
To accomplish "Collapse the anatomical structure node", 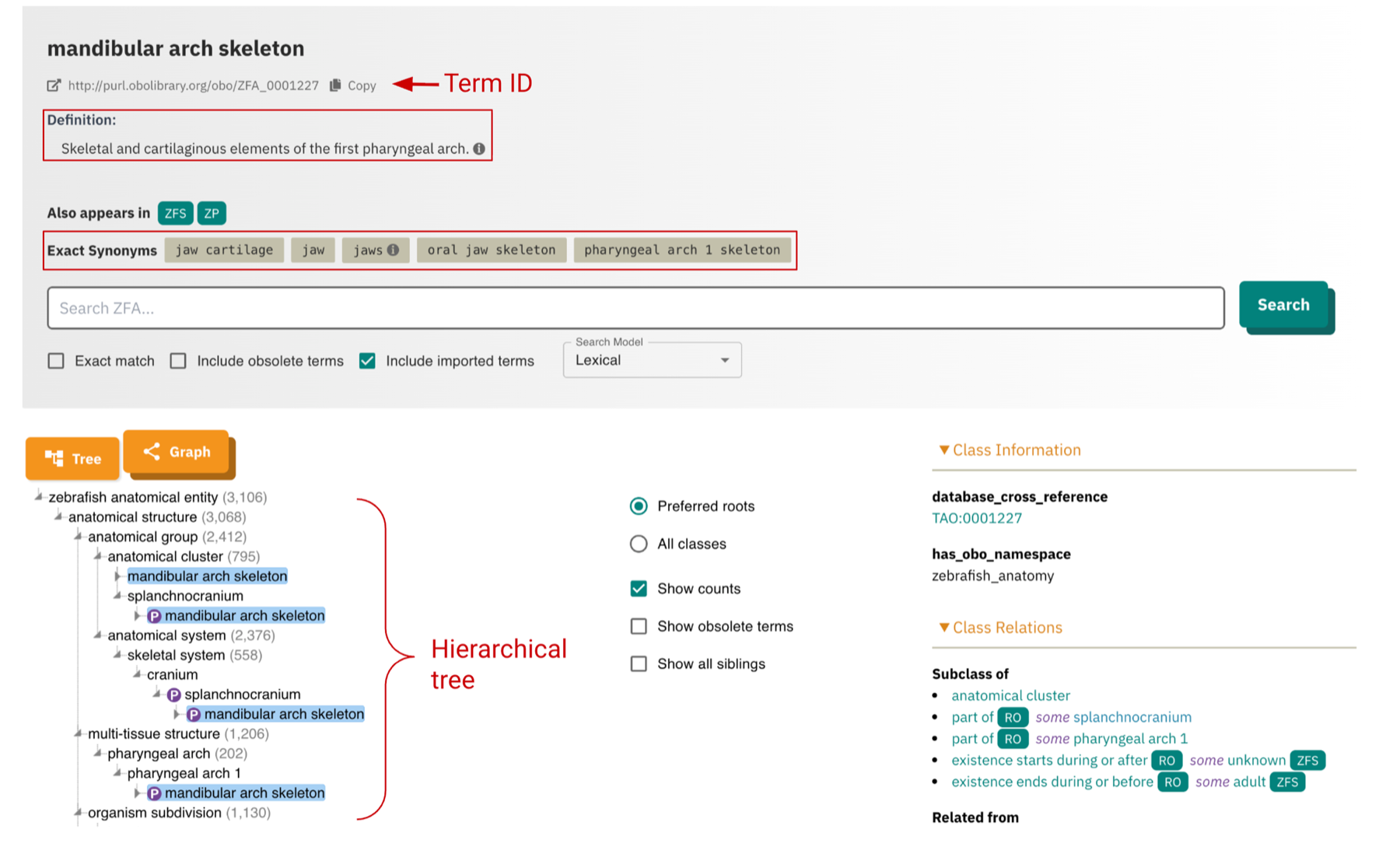I will click(58, 516).
